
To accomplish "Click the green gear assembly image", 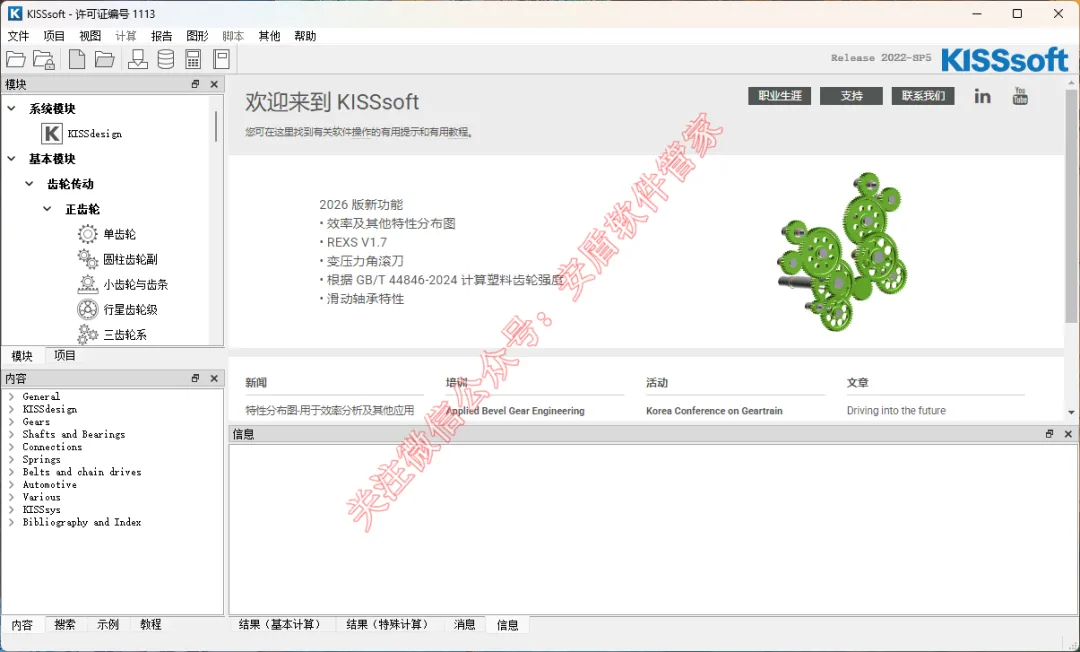I will point(842,252).
